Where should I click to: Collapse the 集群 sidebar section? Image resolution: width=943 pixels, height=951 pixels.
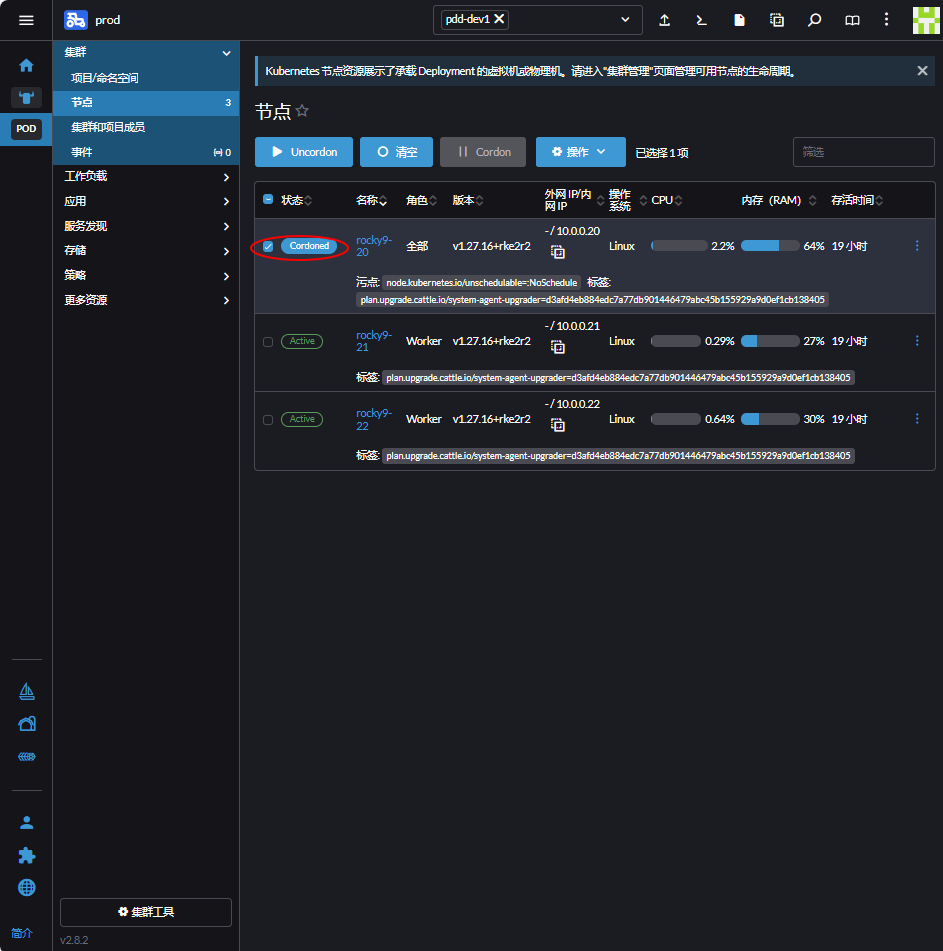point(226,53)
